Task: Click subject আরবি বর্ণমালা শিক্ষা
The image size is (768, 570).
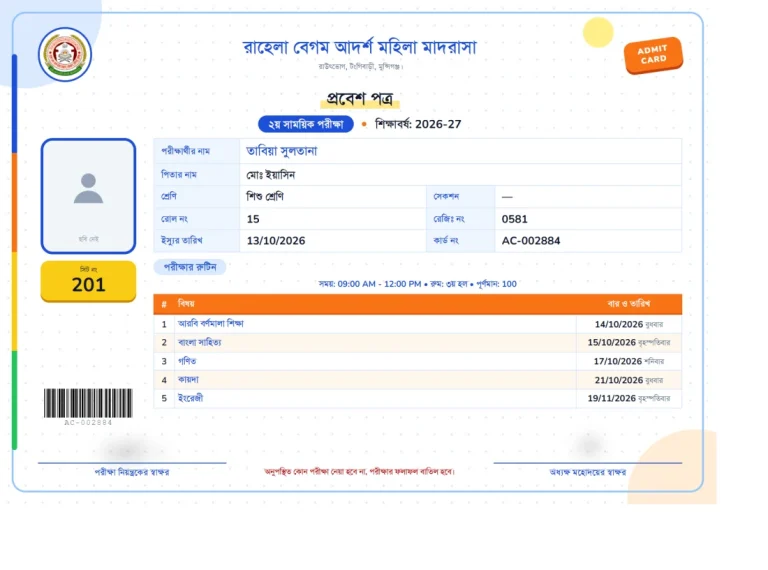Action: pos(211,324)
